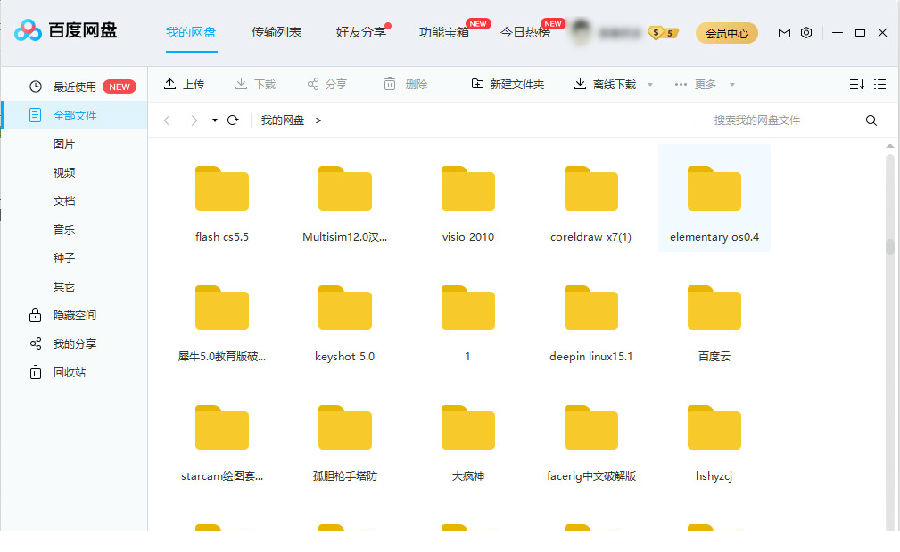This screenshot has width=900, height=552.
Task: Open 功能宝箱 tab
Action: [443, 32]
